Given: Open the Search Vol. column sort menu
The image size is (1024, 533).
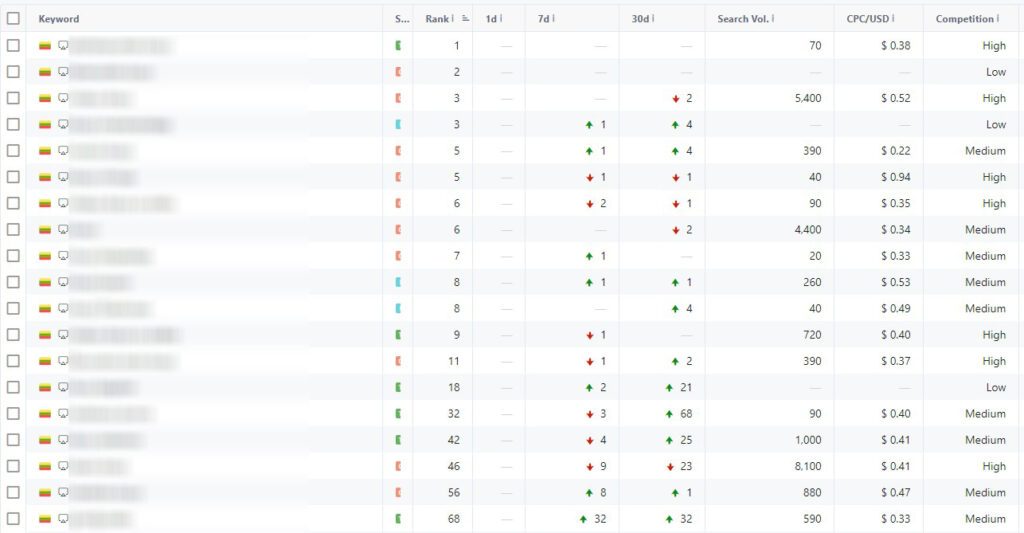Looking at the screenshot, I should pyautogui.click(x=774, y=19).
